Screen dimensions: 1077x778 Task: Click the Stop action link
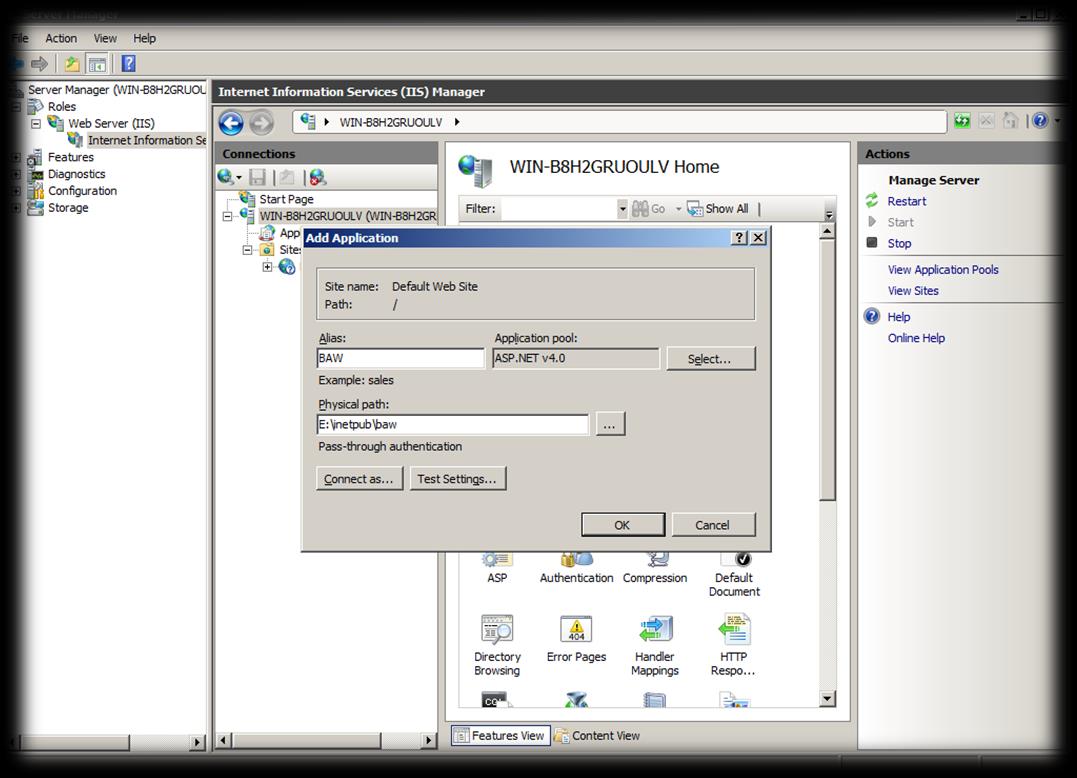[x=899, y=243]
